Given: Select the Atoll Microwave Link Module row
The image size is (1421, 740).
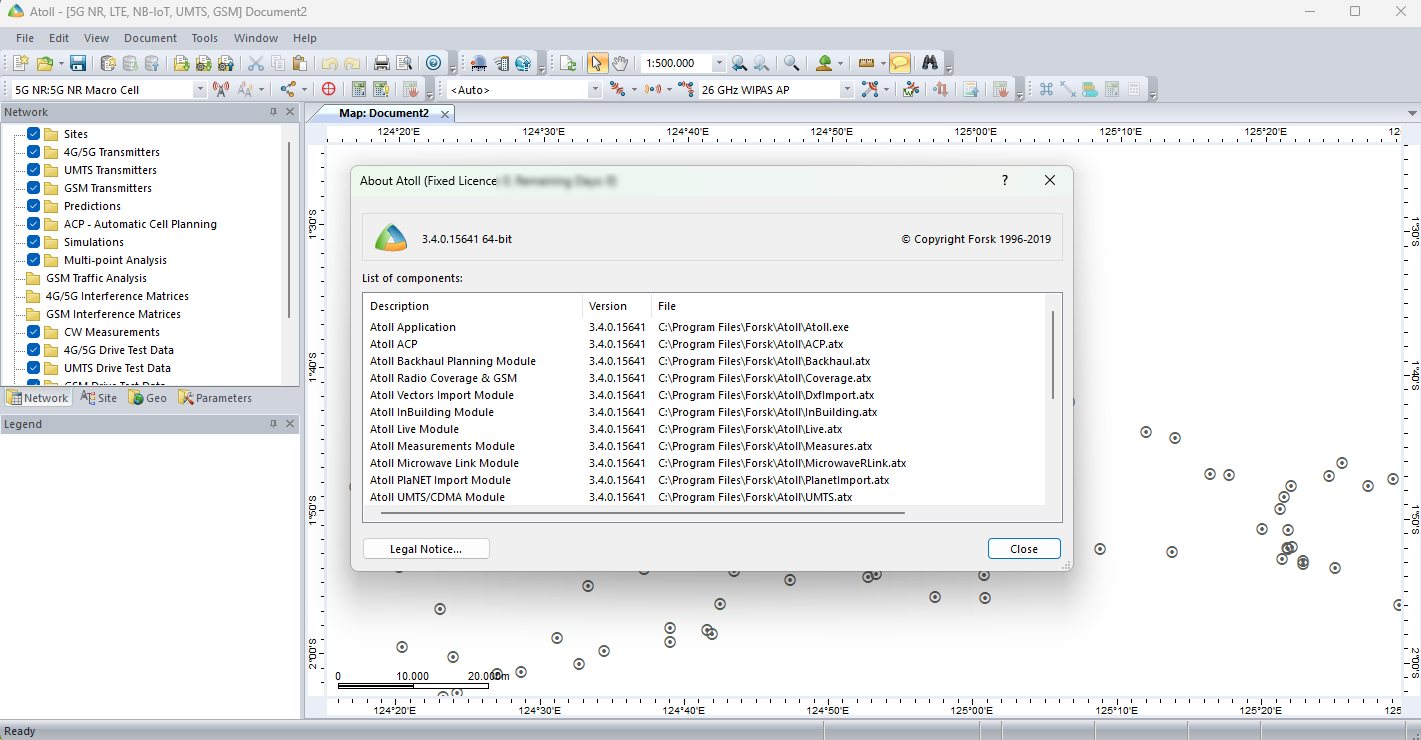Looking at the screenshot, I should [706, 463].
